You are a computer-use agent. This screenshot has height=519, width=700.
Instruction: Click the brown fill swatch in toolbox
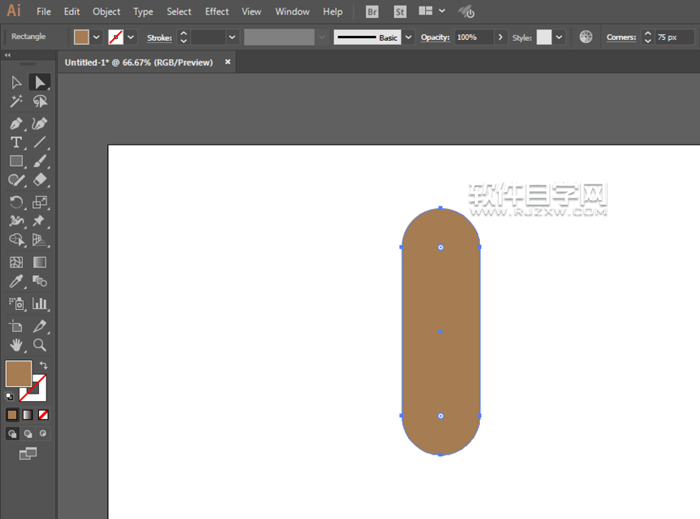(x=18, y=374)
